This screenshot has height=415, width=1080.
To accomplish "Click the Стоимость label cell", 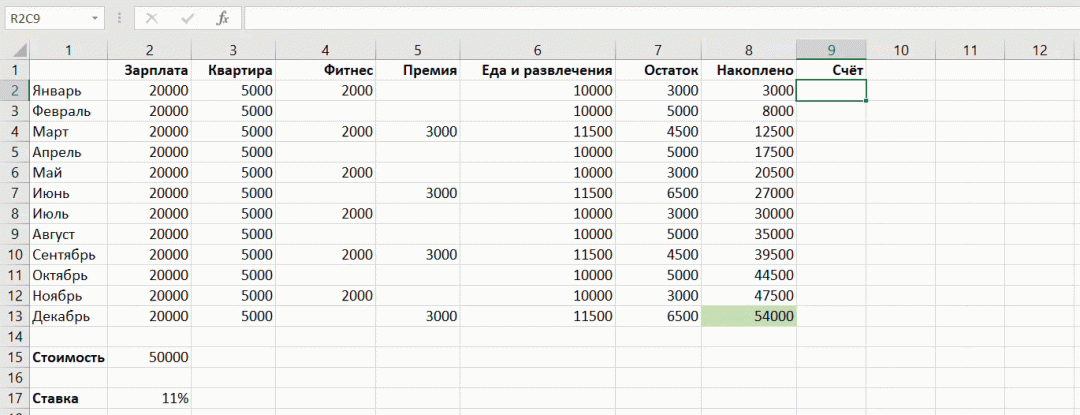I will pyautogui.click(x=68, y=357).
